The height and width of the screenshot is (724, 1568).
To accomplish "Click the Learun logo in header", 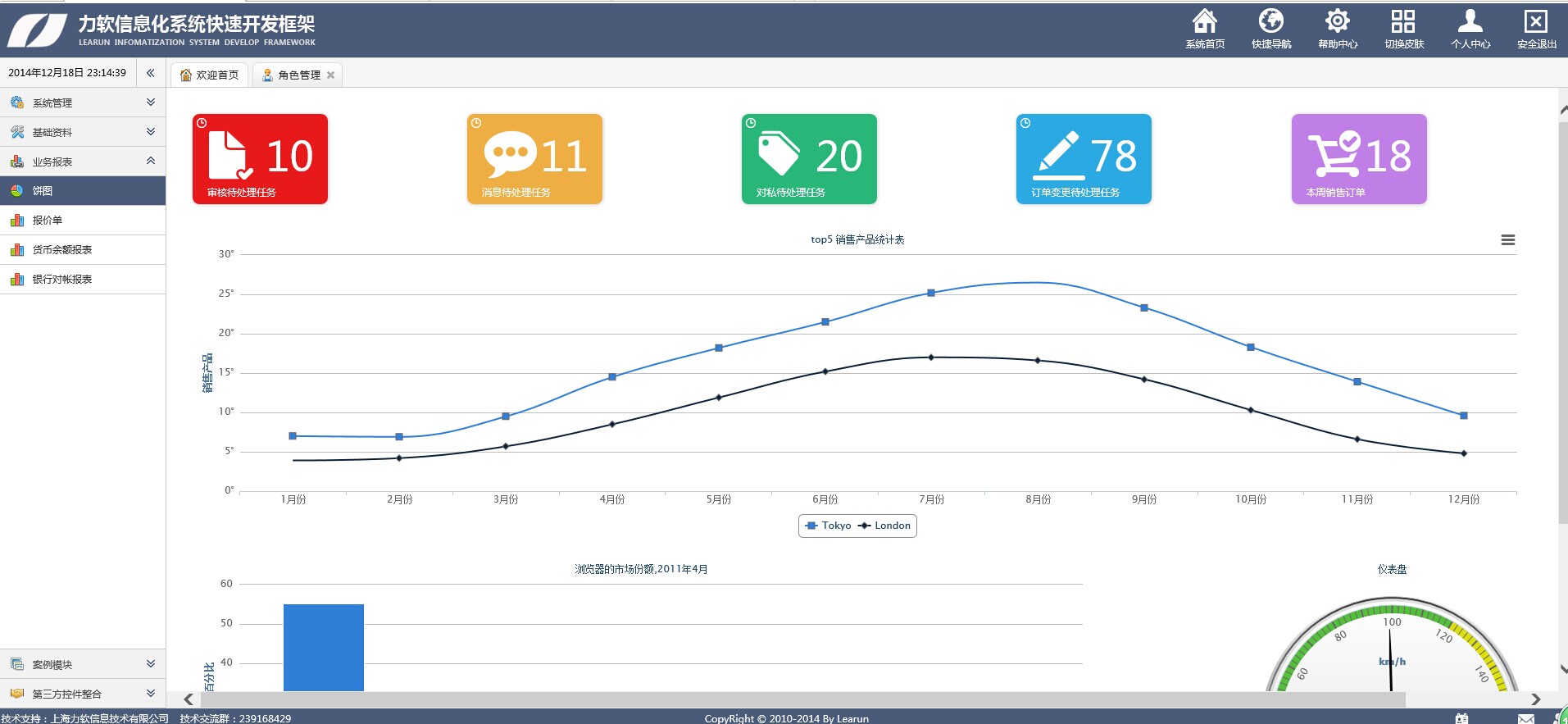I will 37,30.
